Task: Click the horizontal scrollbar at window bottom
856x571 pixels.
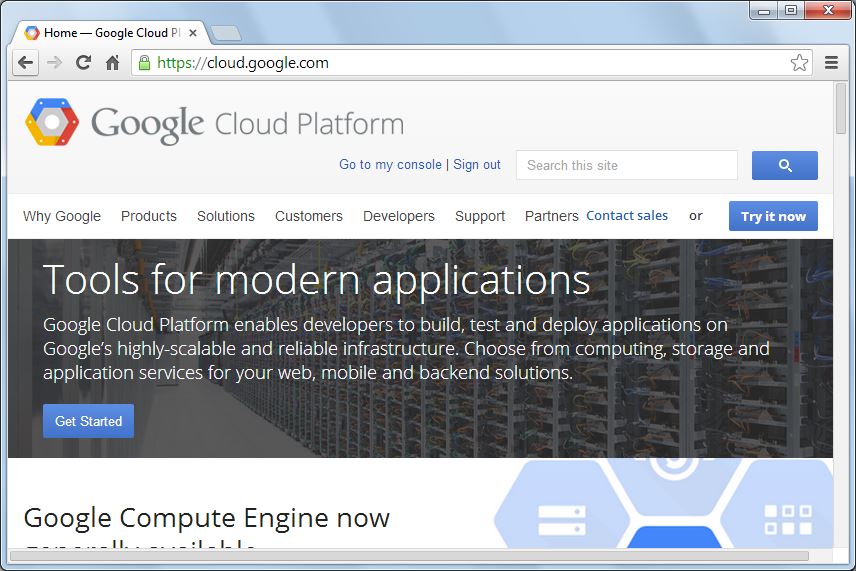Action: click(x=409, y=556)
